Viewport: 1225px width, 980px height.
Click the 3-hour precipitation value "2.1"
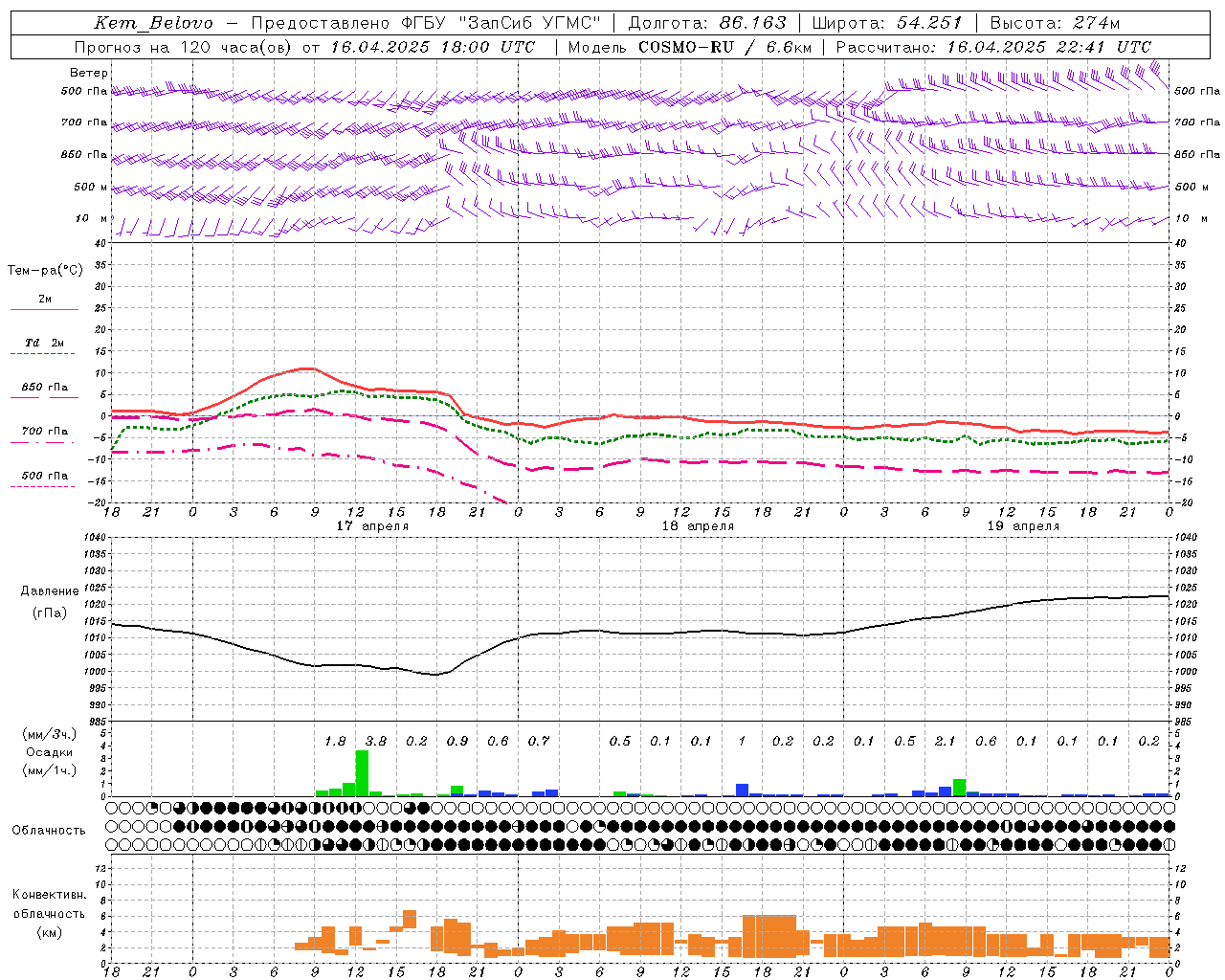(946, 741)
